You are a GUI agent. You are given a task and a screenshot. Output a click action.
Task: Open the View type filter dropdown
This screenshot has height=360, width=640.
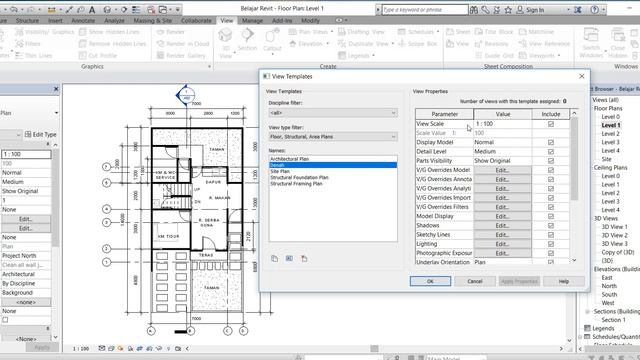333,137
